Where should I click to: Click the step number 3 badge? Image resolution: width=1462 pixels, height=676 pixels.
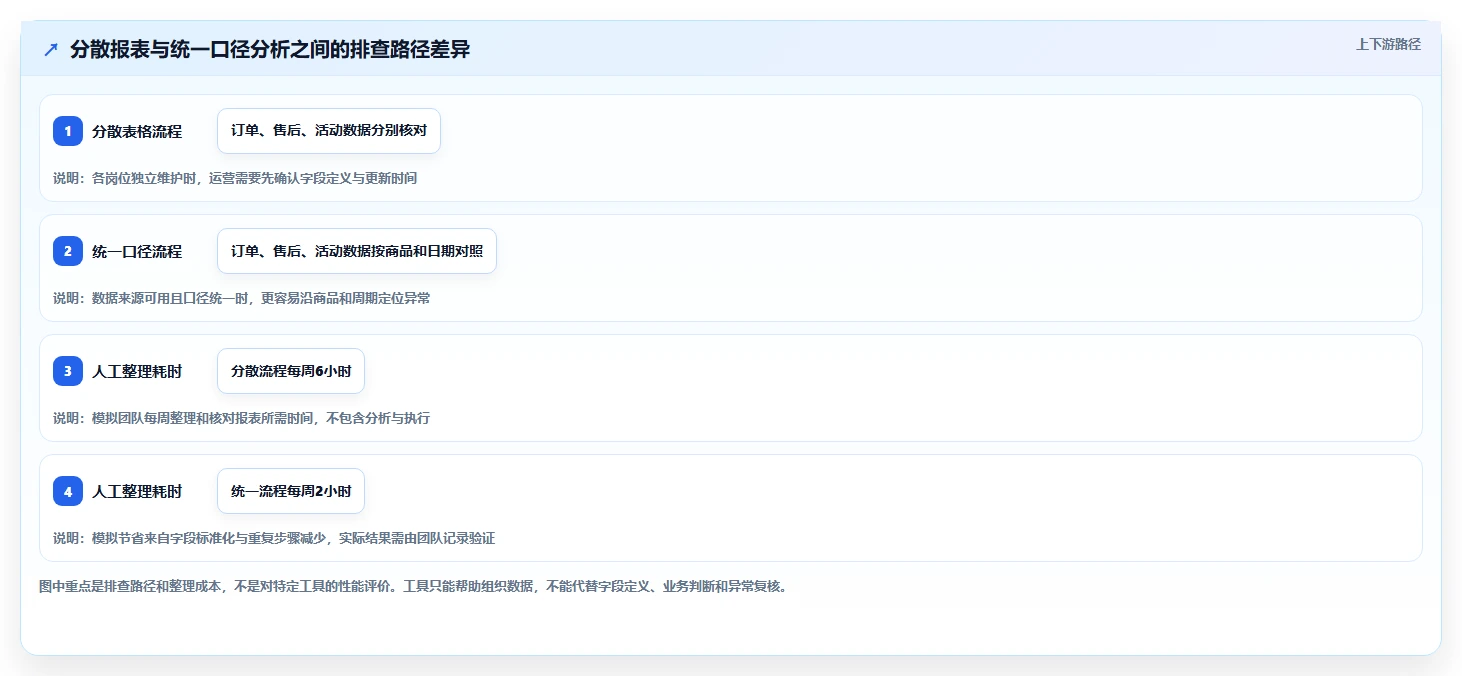pyautogui.click(x=68, y=371)
